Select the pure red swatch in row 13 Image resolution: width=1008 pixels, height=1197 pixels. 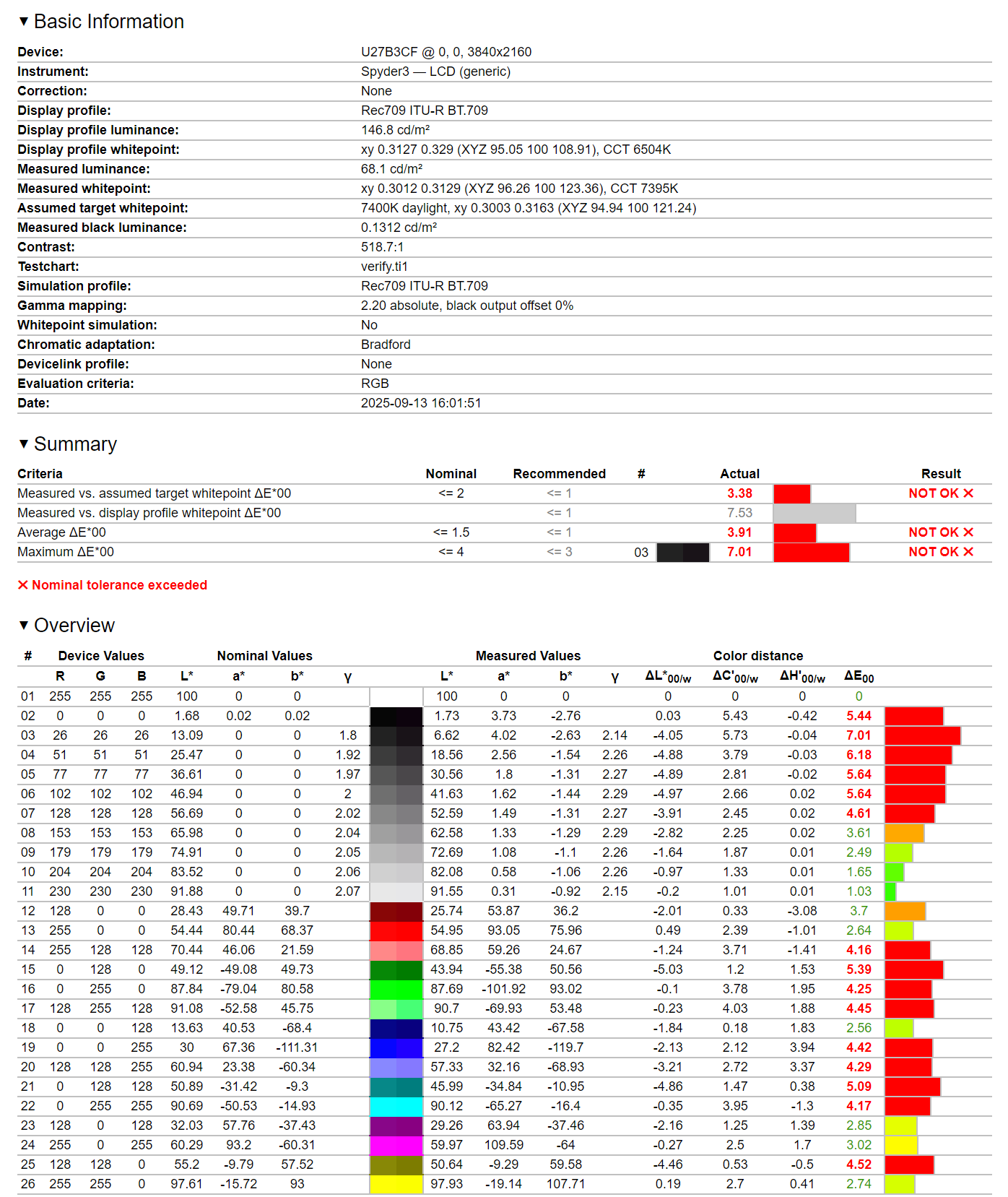click(x=396, y=930)
